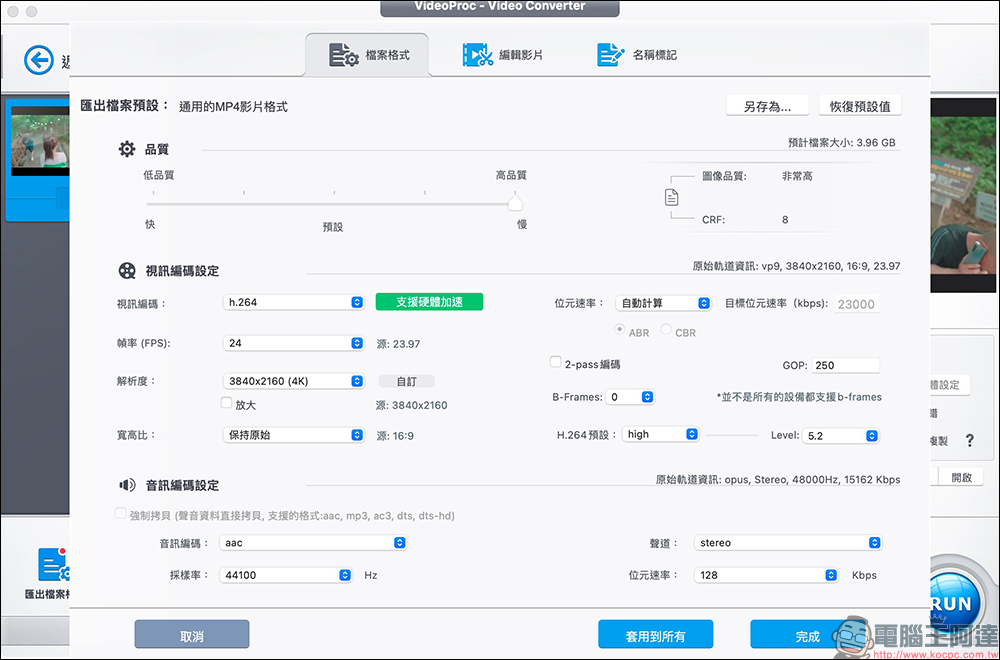Open the 名稱標記 tab

pyautogui.click(x=637, y=55)
